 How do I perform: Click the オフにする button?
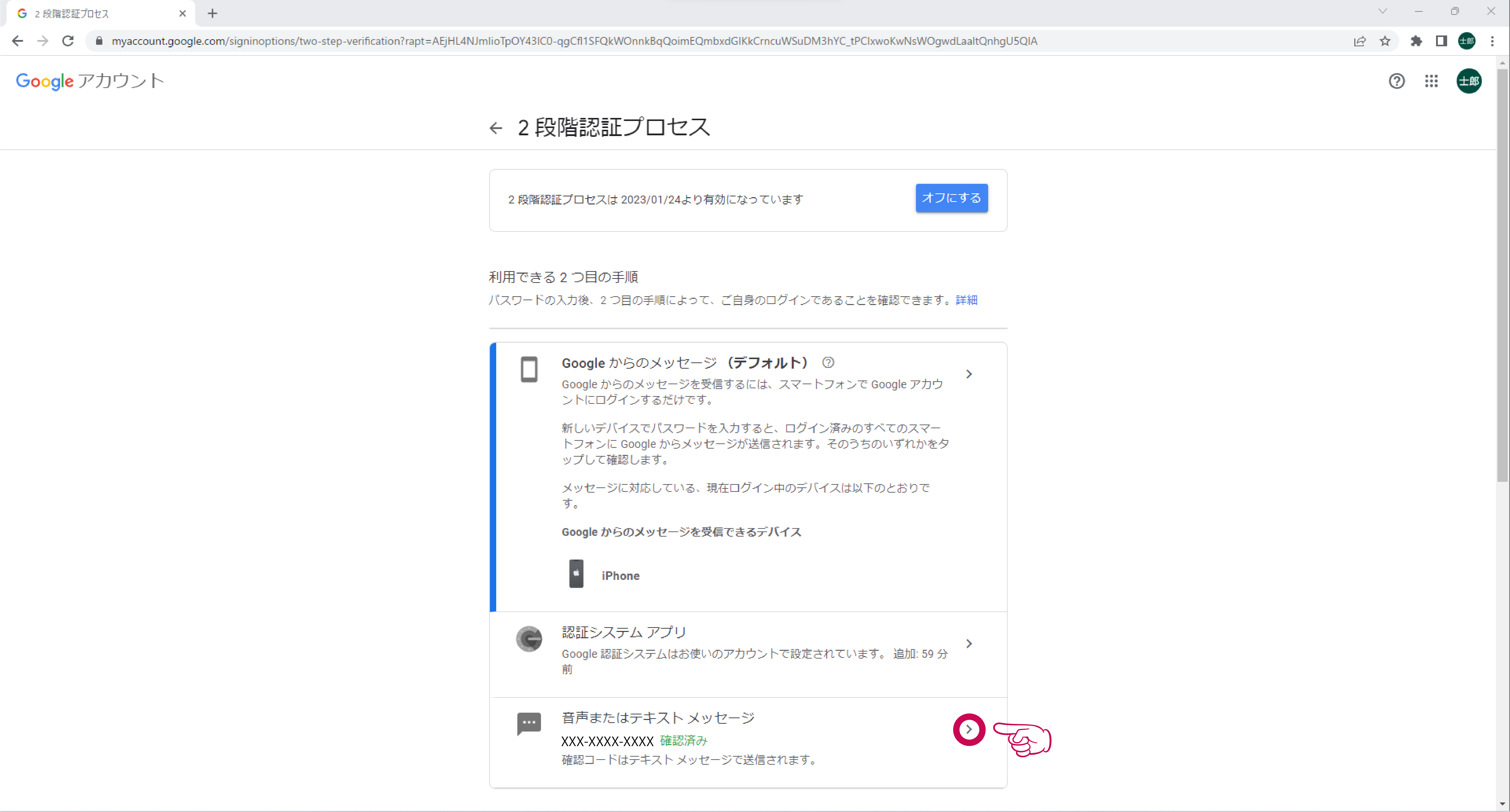[951, 198]
